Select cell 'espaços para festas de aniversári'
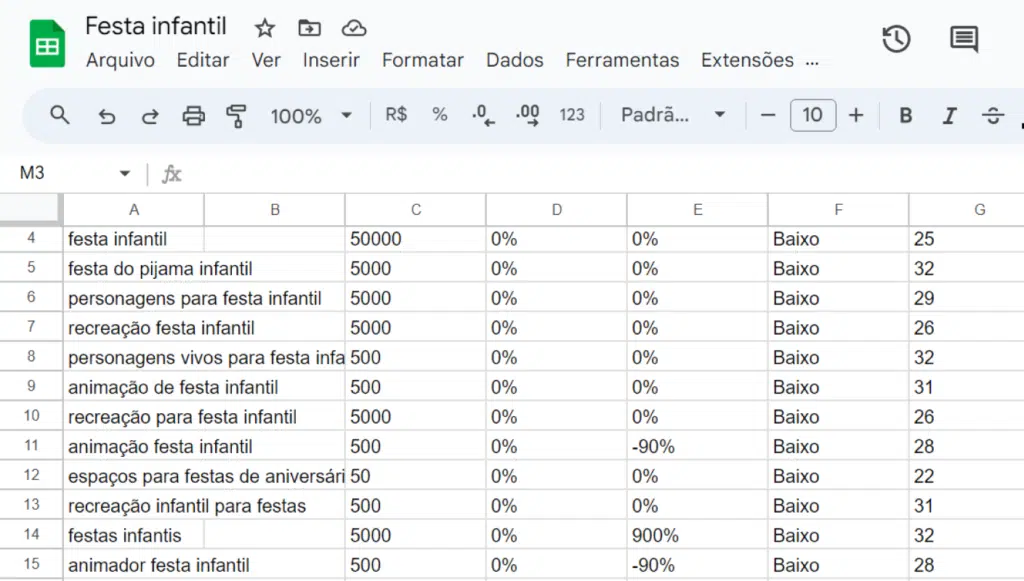The height and width of the screenshot is (581, 1024). point(204,476)
